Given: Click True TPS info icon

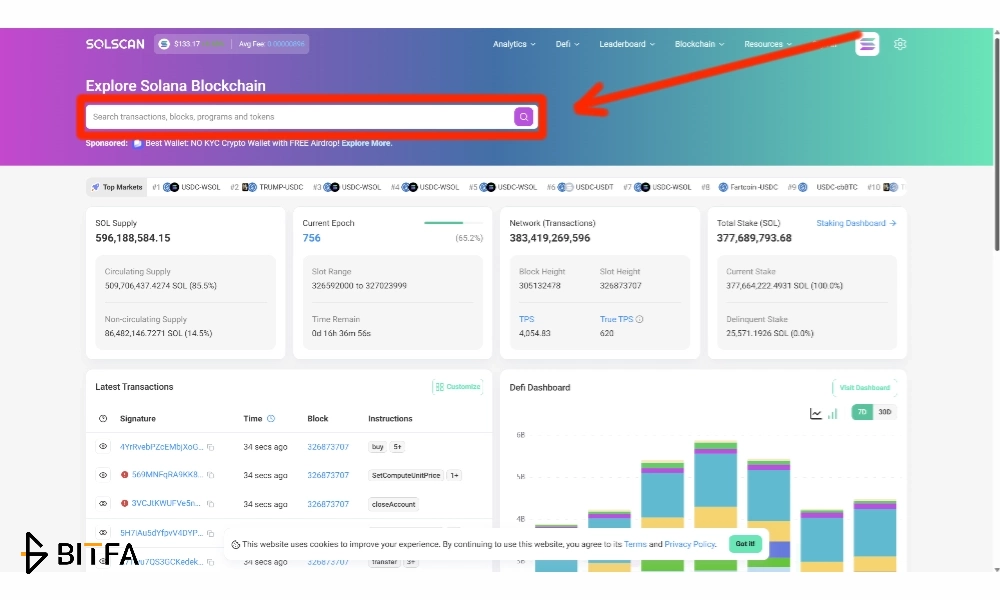Looking at the screenshot, I should tap(640, 319).
